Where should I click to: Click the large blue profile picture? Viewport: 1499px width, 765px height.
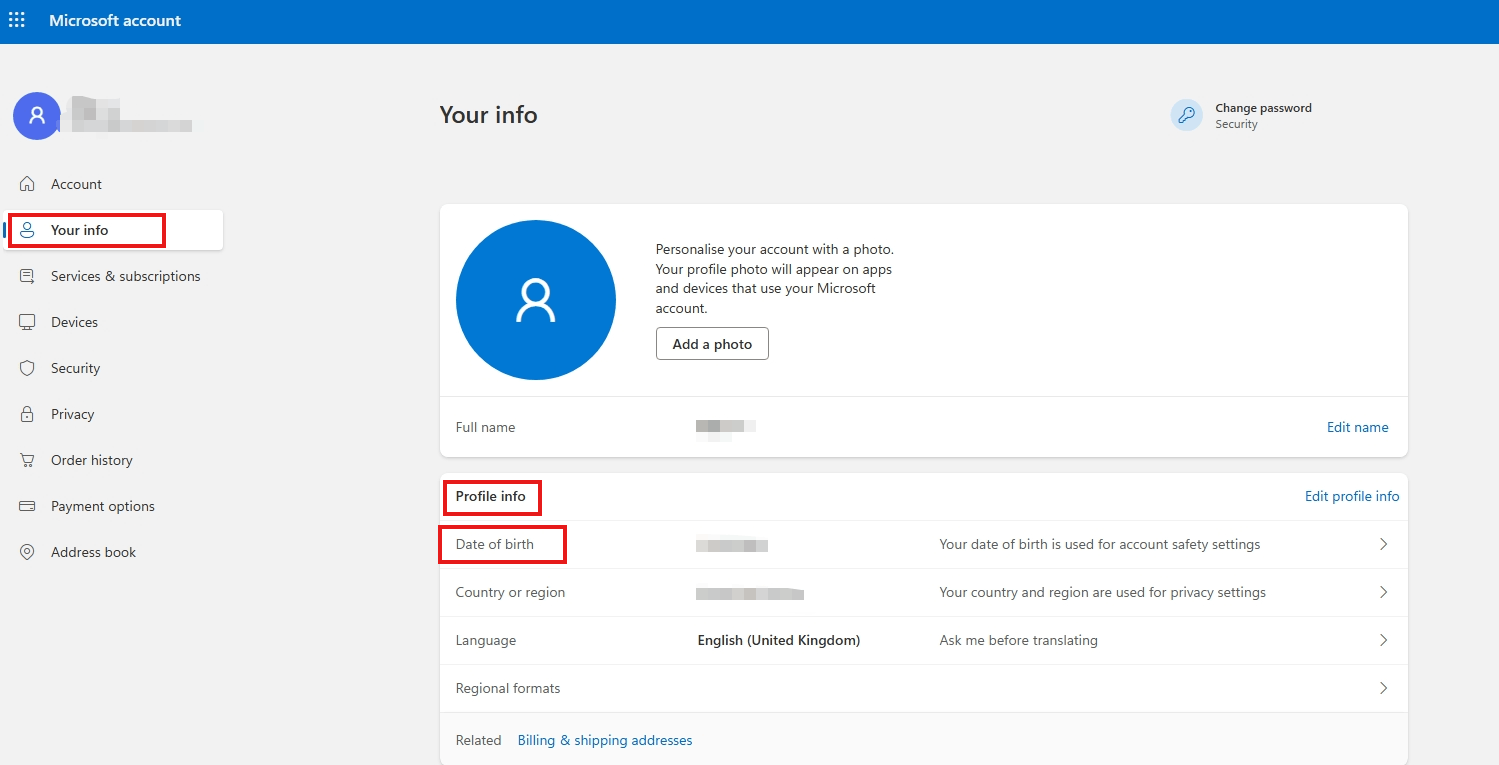click(x=536, y=300)
